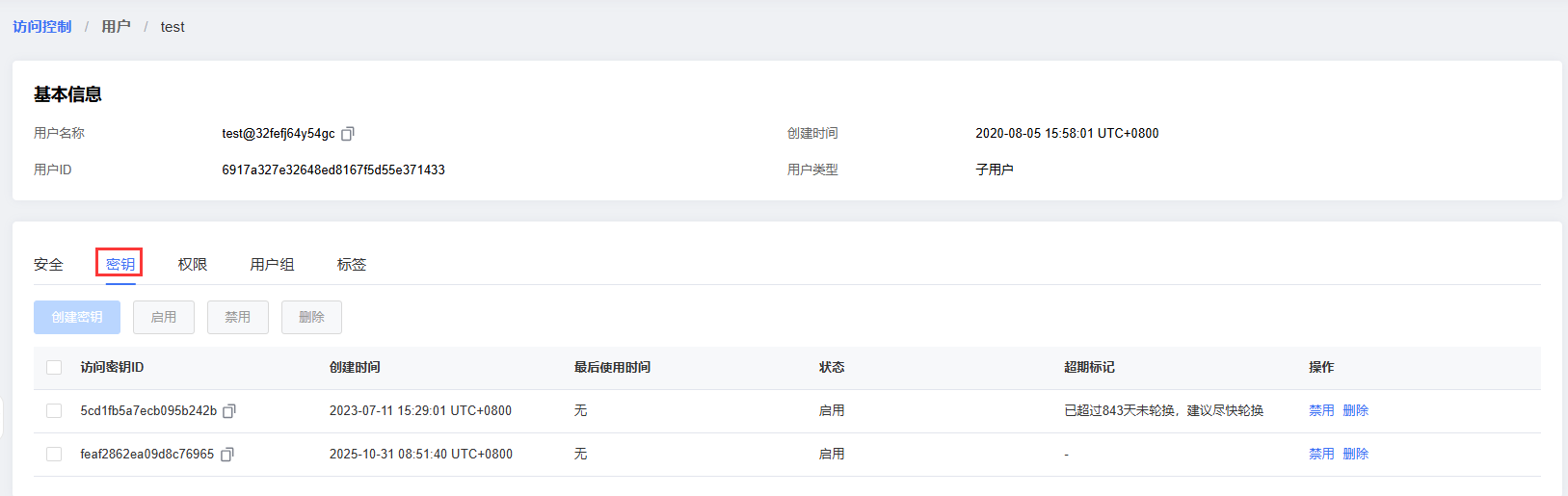Image resolution: width=1568 pixels, height=496 pixels.
Task: Delete the key created 2023-07-11
Action: coord(1356,411)
